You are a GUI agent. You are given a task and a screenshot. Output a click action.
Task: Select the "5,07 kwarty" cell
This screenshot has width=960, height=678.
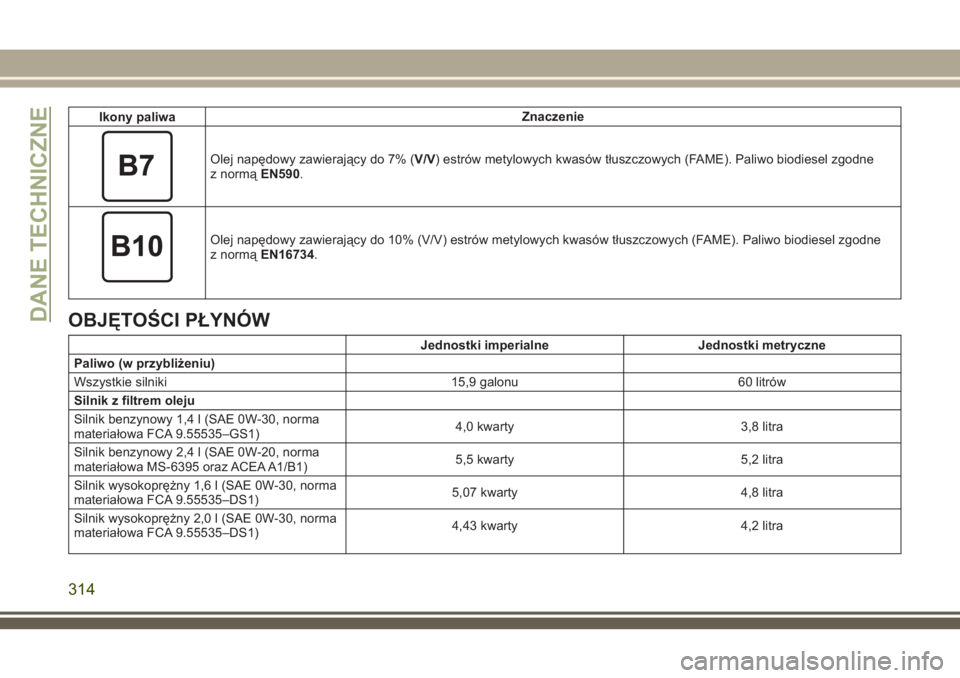pos(484,492)
